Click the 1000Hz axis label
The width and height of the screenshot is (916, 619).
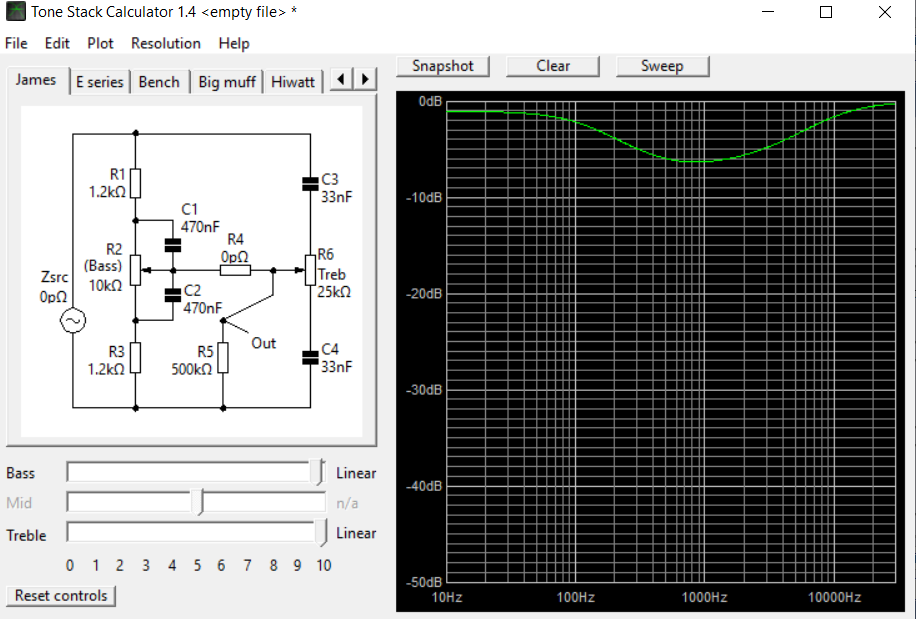click(x=705, y=597)
